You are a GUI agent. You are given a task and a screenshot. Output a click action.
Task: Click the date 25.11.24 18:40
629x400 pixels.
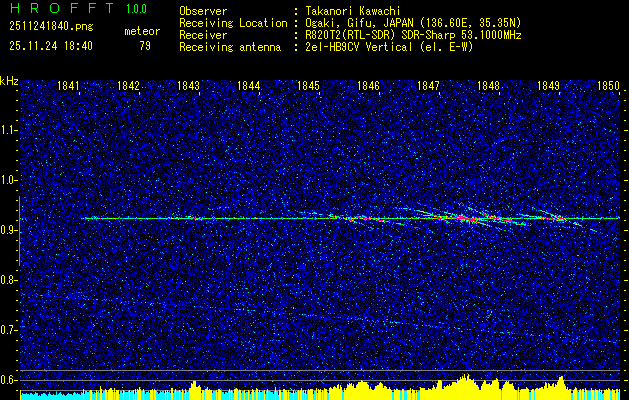(51, 46)
